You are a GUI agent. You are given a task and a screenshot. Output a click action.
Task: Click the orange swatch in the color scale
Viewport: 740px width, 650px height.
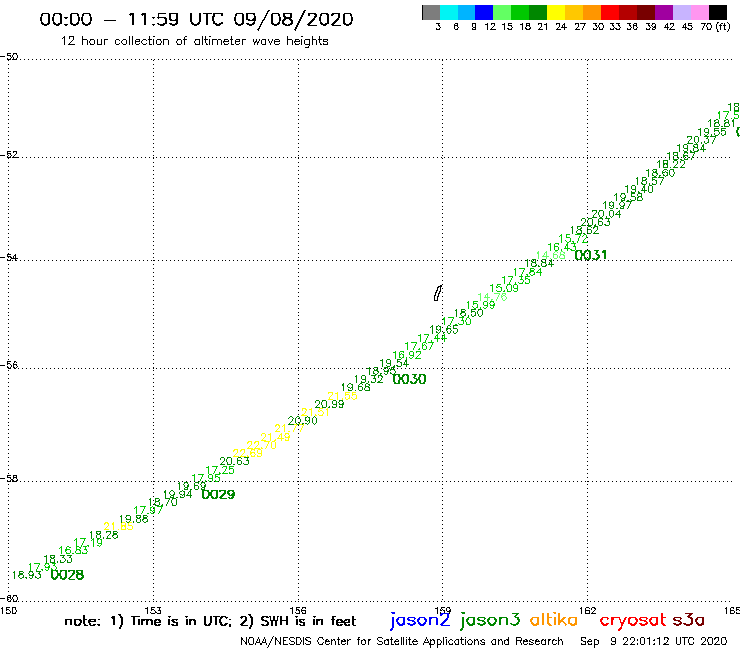(592, 12)
